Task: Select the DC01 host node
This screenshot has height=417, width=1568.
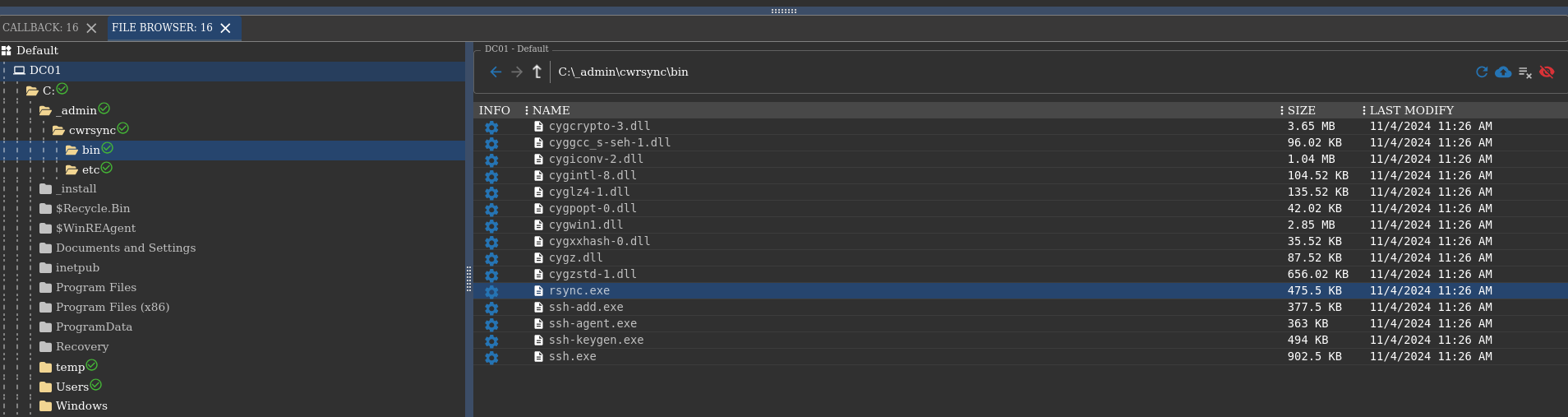Action: [45, 71]
